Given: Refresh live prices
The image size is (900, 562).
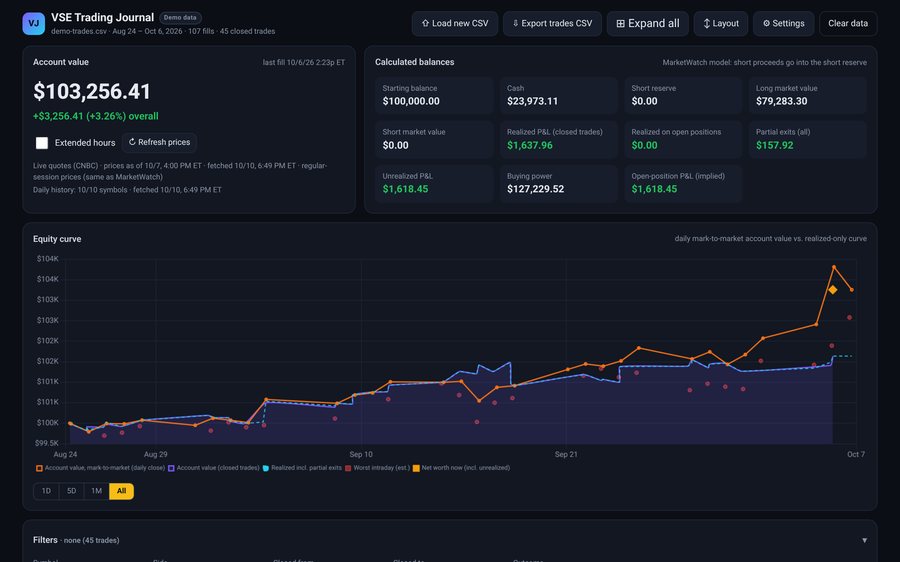Looking at the screenshot, I should pos(159,142).
